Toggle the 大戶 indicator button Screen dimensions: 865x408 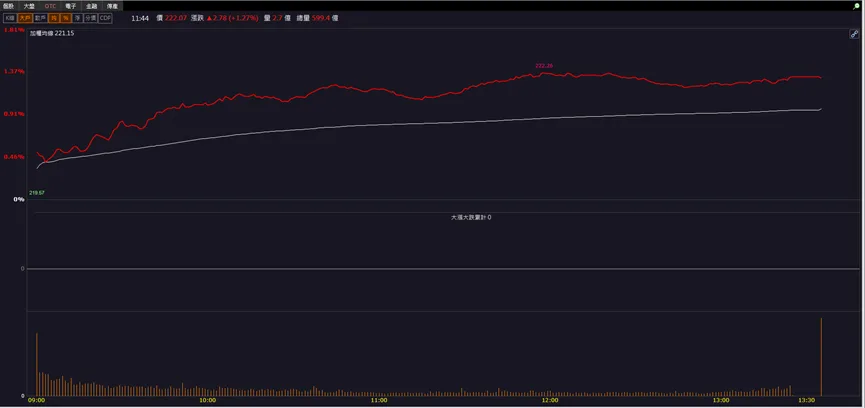click(25, 18)
